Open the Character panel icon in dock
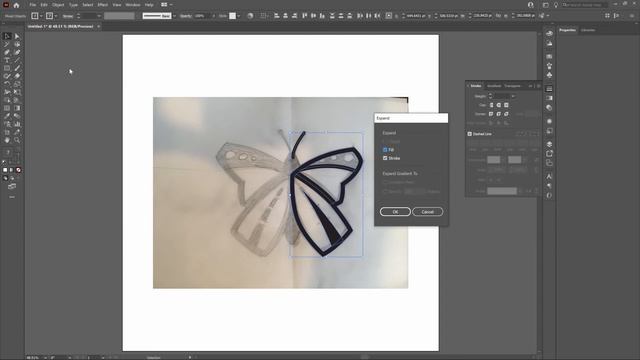 click(x=549, y=176)
